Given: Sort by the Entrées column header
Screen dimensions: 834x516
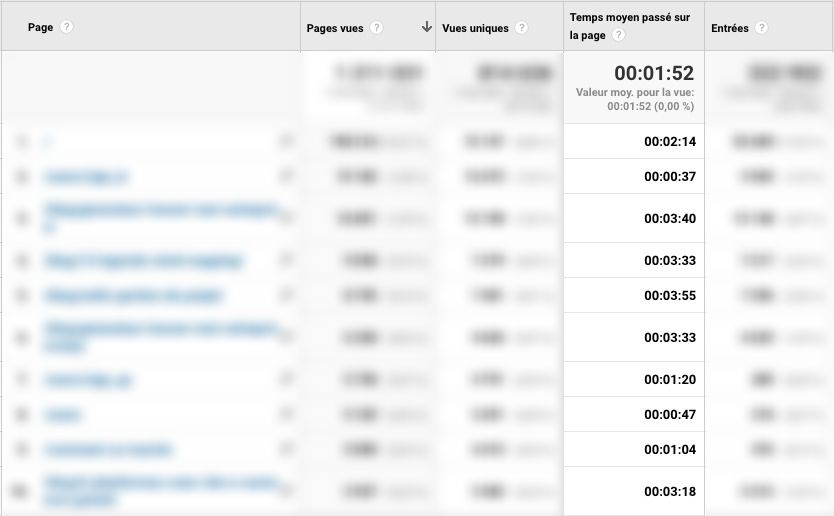Looking at the screenshot, I should (x=729, y=29).
